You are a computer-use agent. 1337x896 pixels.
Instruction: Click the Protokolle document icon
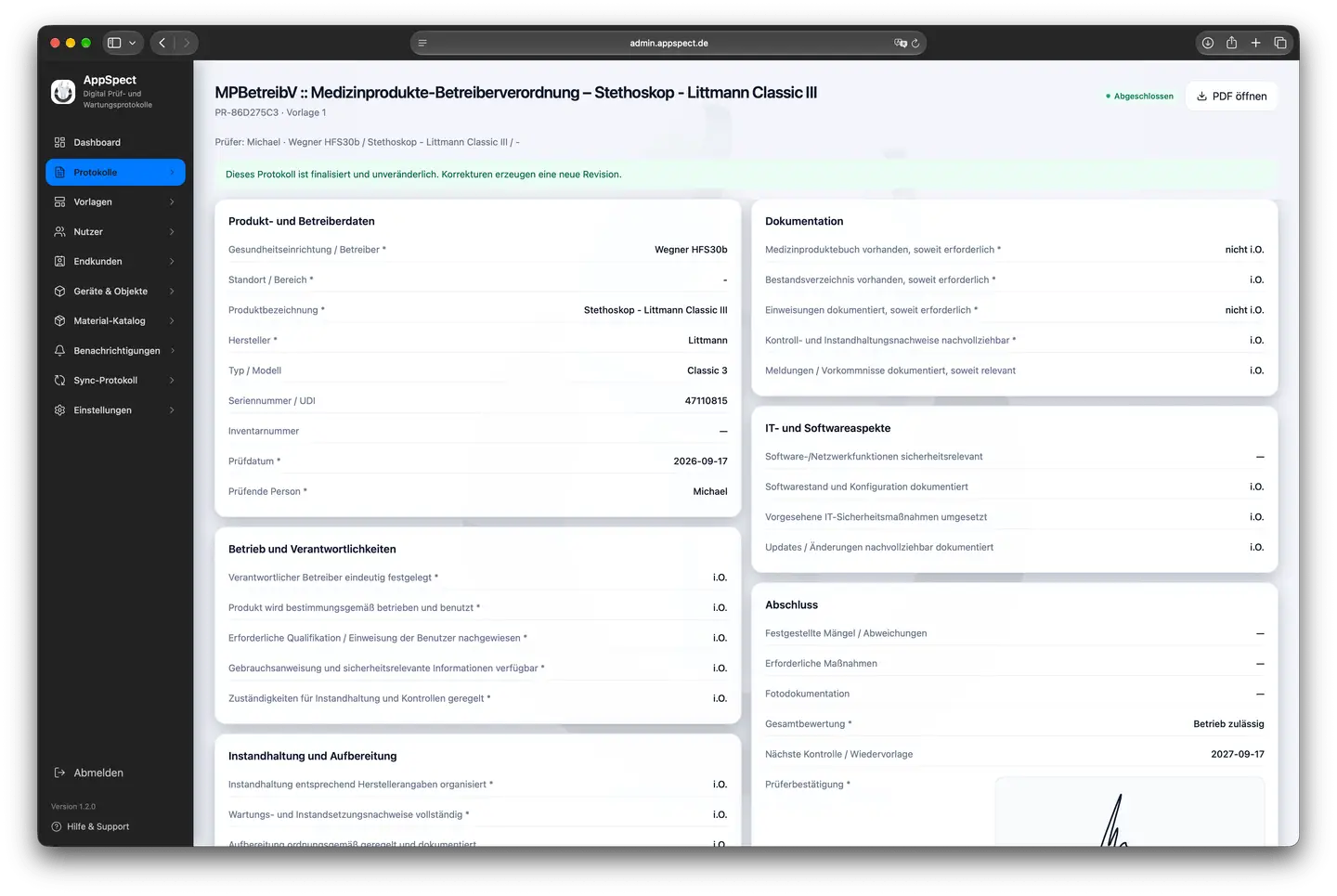coord(59,173)
